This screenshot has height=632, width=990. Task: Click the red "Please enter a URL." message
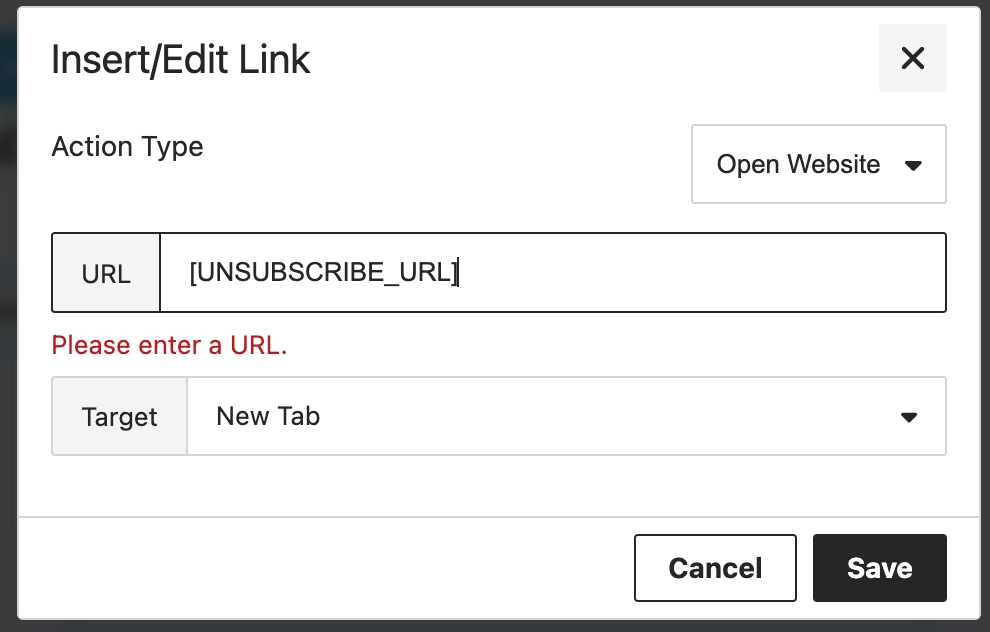click(169, 346)
